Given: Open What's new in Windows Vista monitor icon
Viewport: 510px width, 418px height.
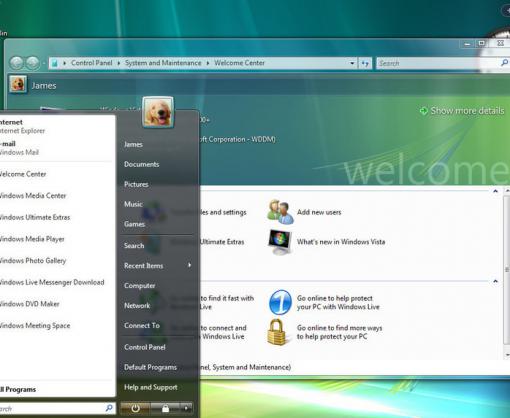Looking at the screenshot, I should [x=280, y=242].
